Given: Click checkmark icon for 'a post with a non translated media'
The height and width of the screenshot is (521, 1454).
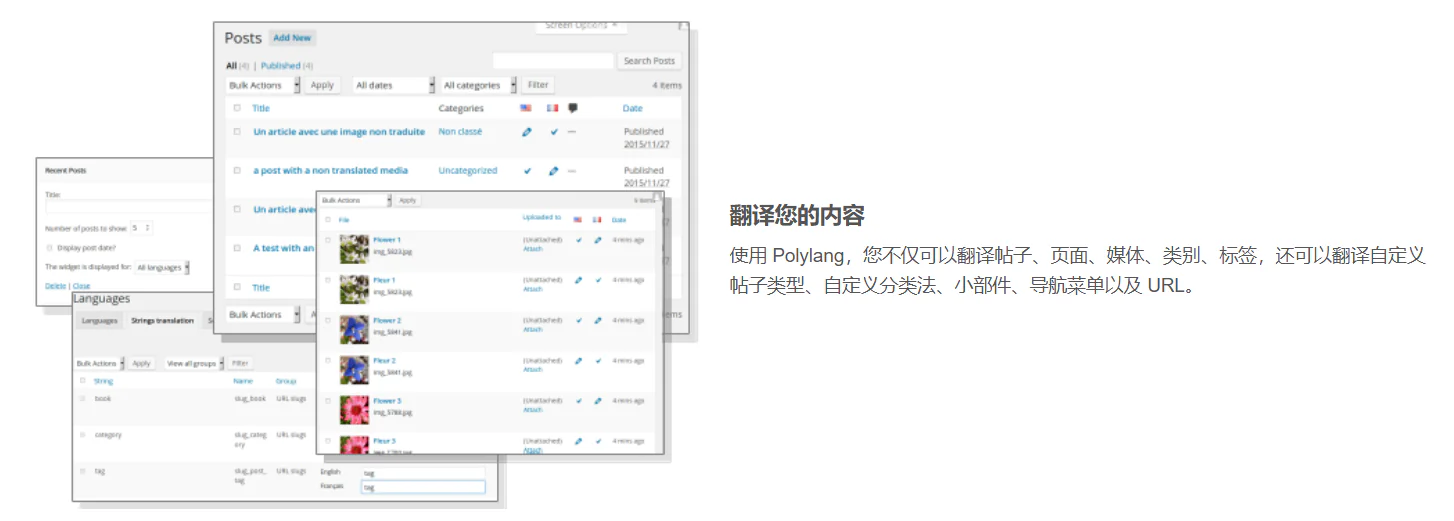Looking at the screenshot, I should tap(527, 171).
